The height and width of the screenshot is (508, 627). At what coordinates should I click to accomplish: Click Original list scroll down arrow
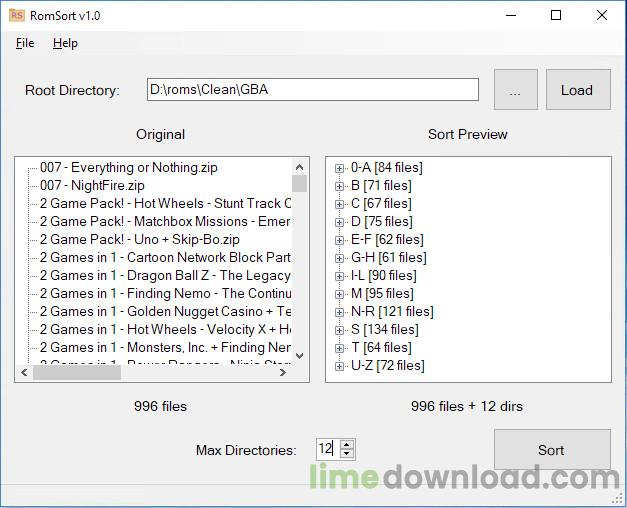300,355
